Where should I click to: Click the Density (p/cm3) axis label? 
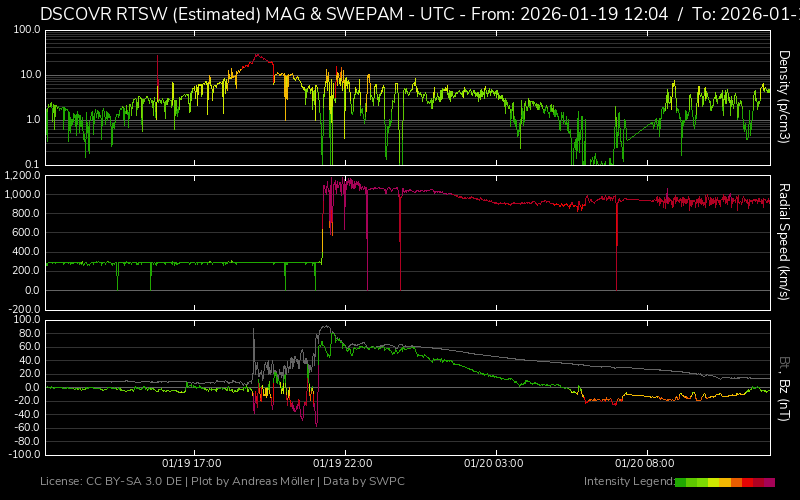click(785, 96)
